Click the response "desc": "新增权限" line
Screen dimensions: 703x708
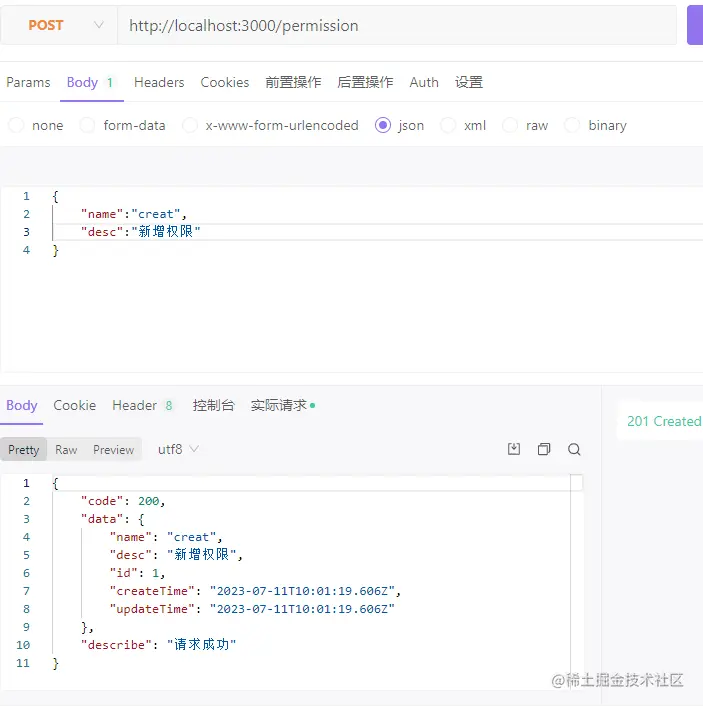click(176, 555)
